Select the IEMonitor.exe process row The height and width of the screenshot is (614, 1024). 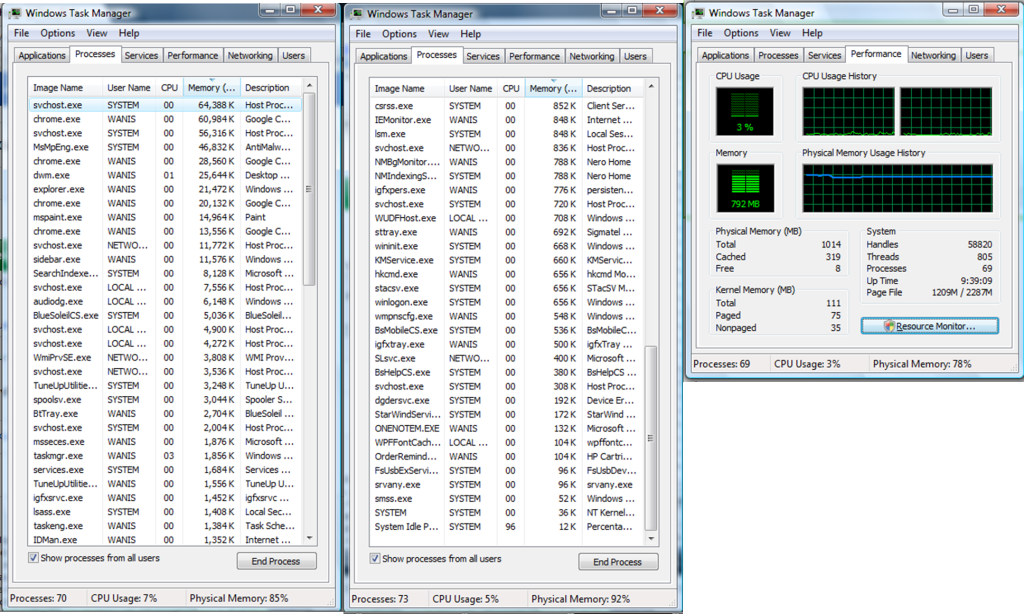507,120
